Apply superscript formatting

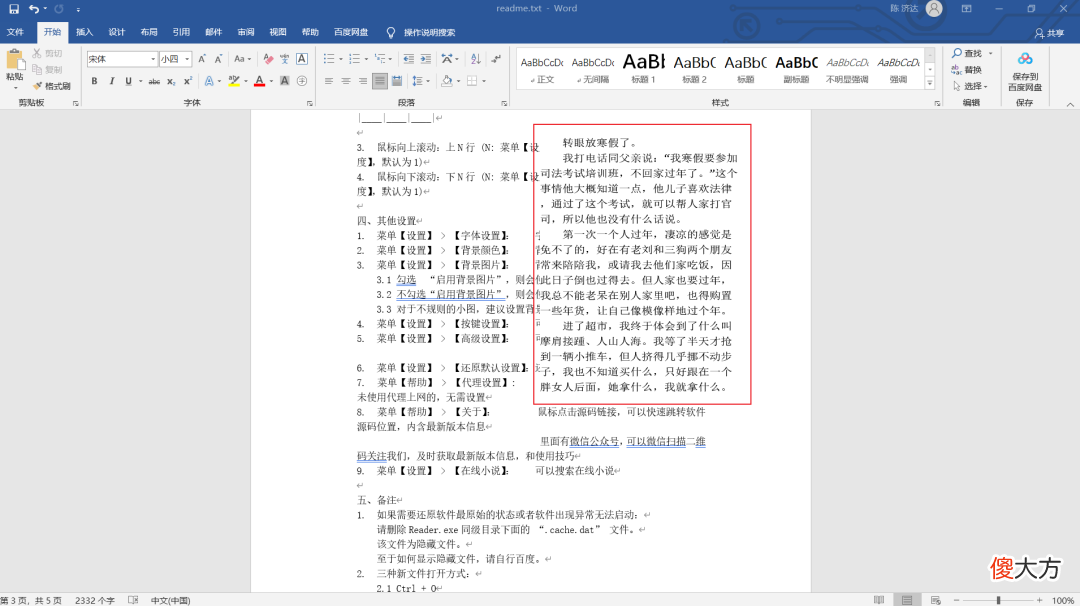[x=188, y=81]
